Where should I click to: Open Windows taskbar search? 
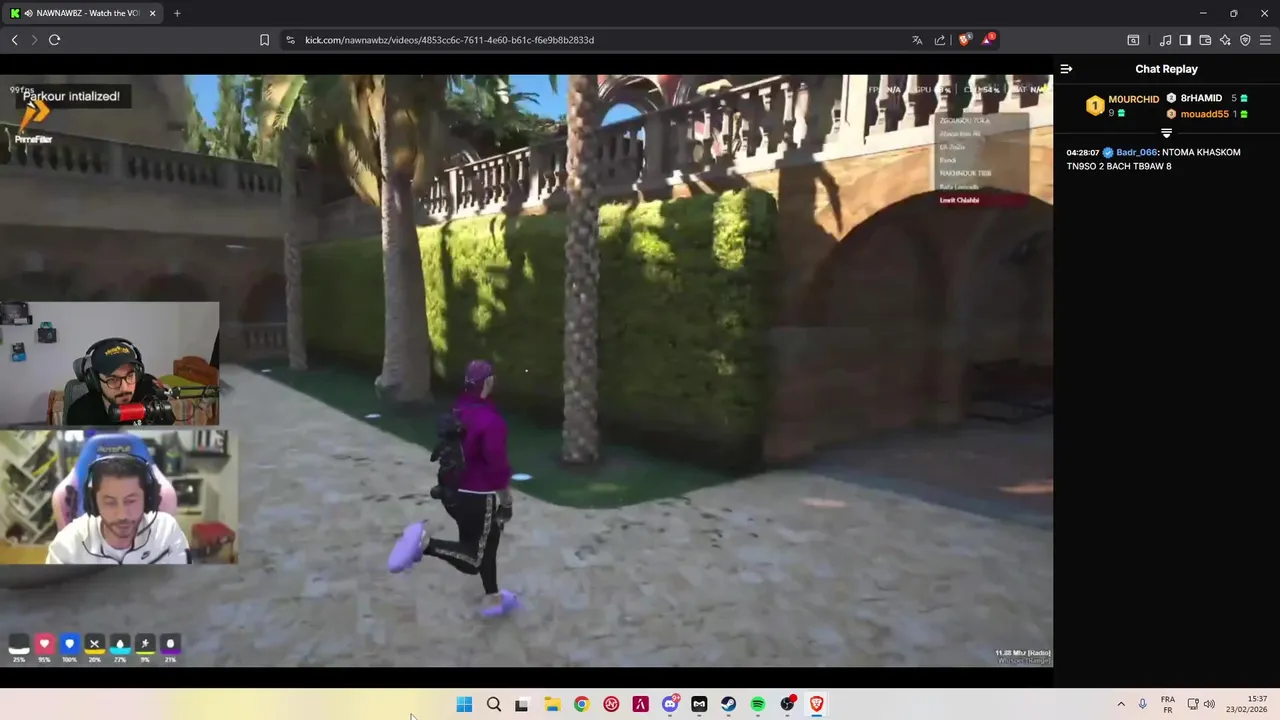(x=493, y=704)
